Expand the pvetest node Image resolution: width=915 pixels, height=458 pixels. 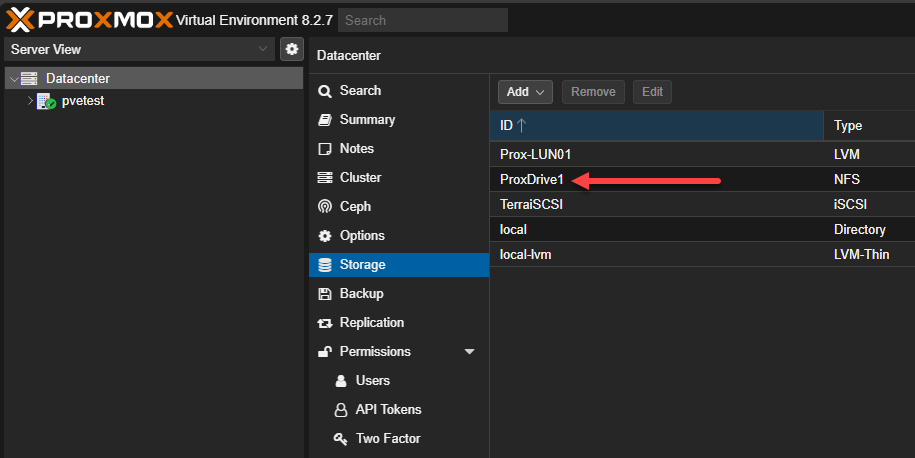(31, 101)
